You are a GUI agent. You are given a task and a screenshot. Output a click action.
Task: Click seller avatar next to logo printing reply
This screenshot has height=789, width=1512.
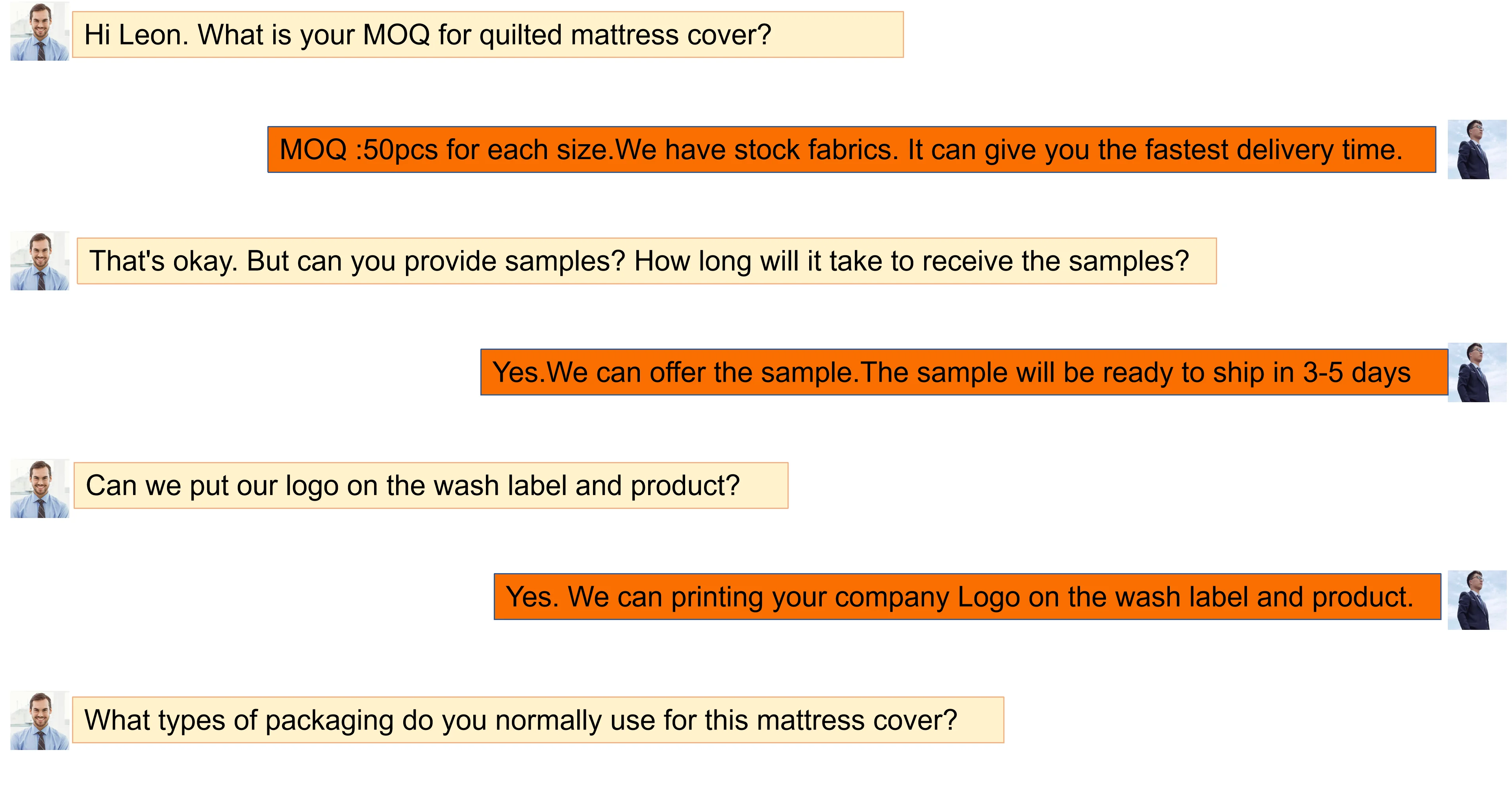tap(1476, 600)
